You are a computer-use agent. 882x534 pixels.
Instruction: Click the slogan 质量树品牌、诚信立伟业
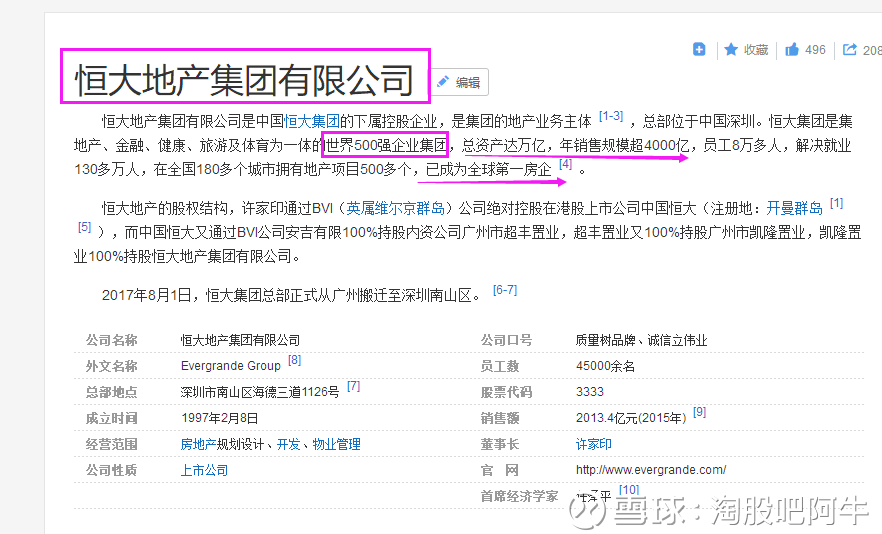point(641,340)
